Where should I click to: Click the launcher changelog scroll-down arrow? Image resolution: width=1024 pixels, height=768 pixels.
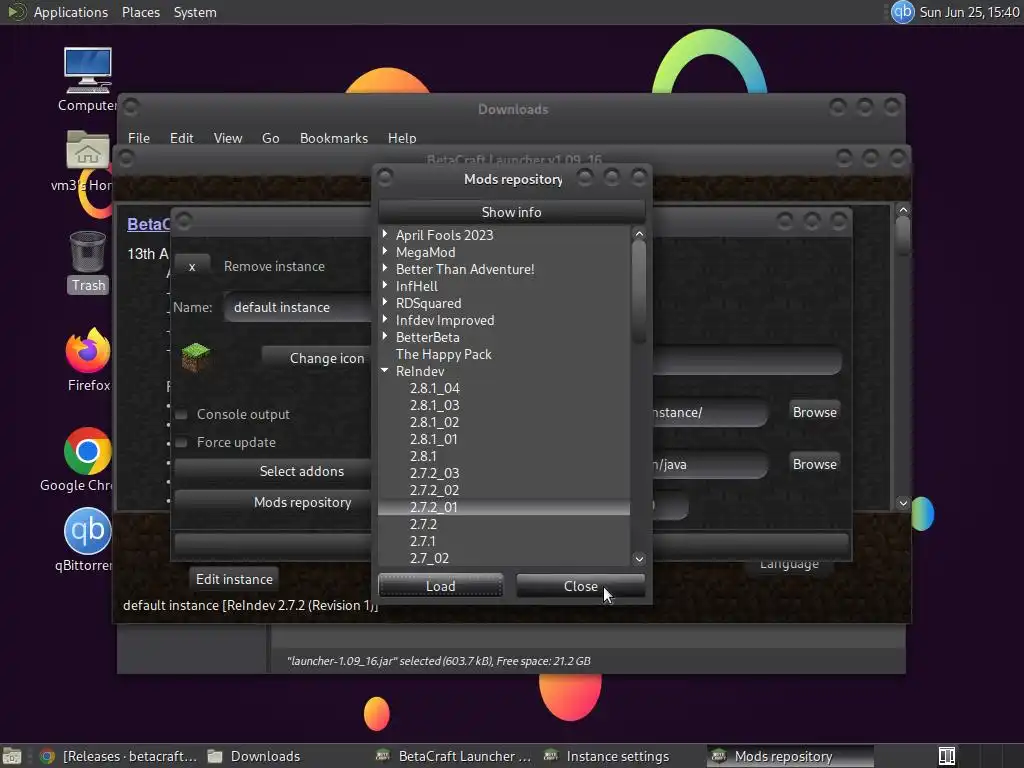tap(903, 503)
